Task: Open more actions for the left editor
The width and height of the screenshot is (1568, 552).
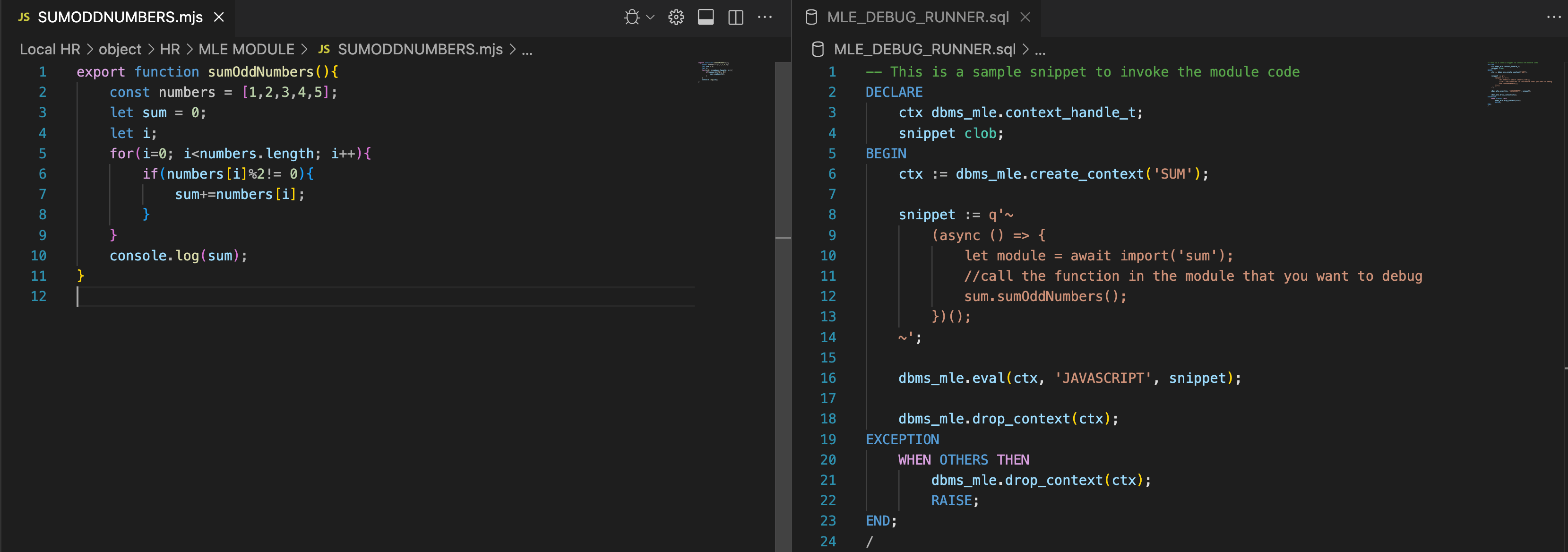Action: (765, 17)
